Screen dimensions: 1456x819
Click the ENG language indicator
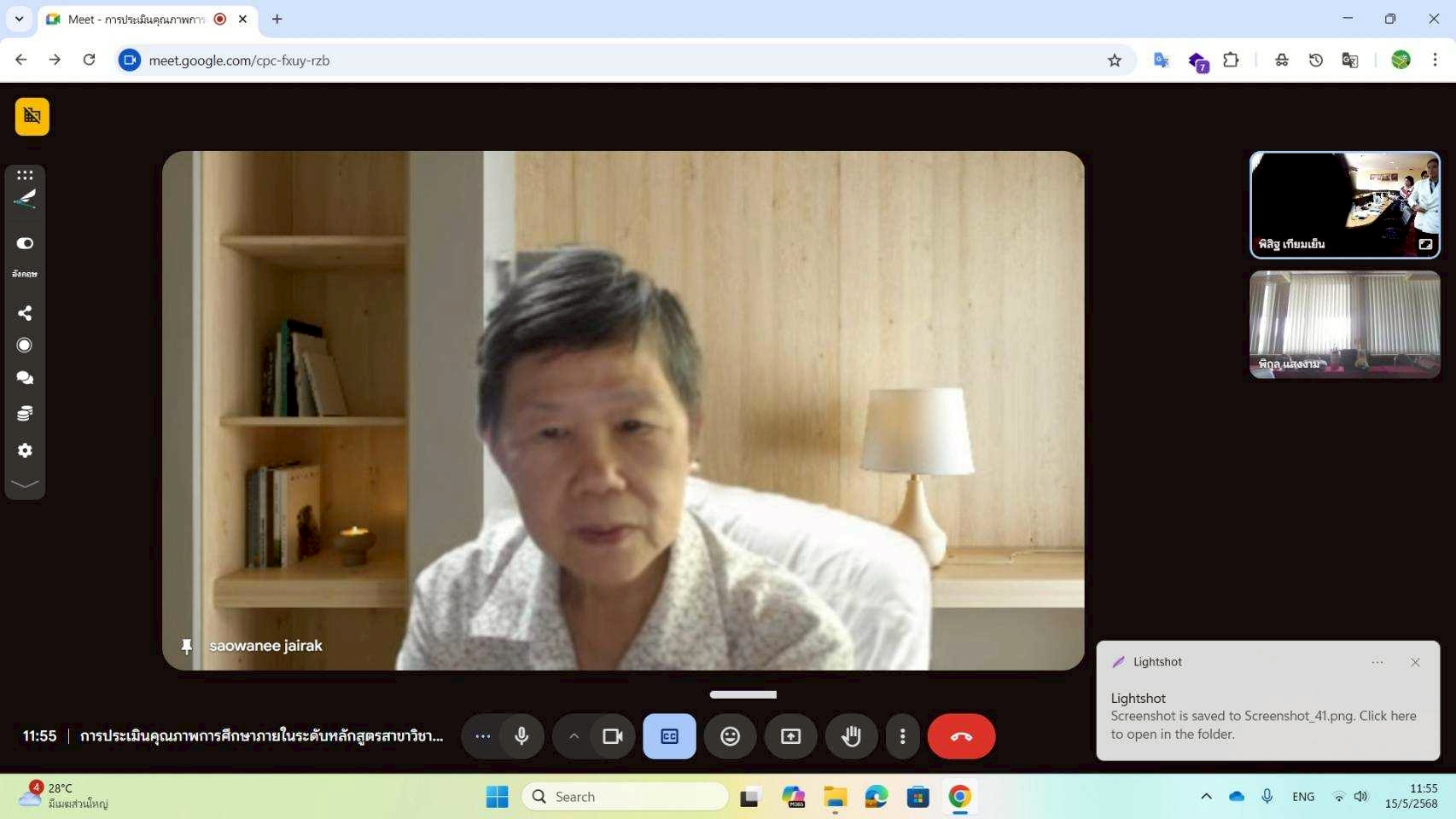(1303, 797)
